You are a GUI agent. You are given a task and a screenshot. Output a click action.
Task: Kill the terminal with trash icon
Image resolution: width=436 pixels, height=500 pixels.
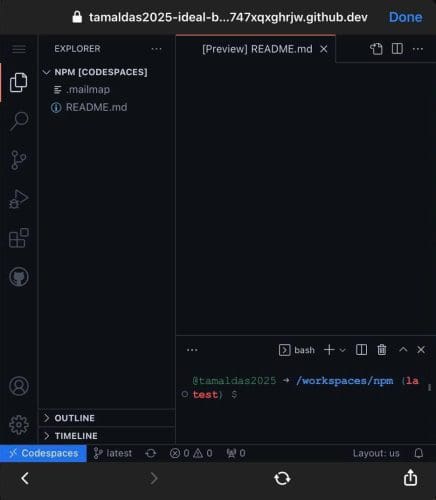coord(382,350)
